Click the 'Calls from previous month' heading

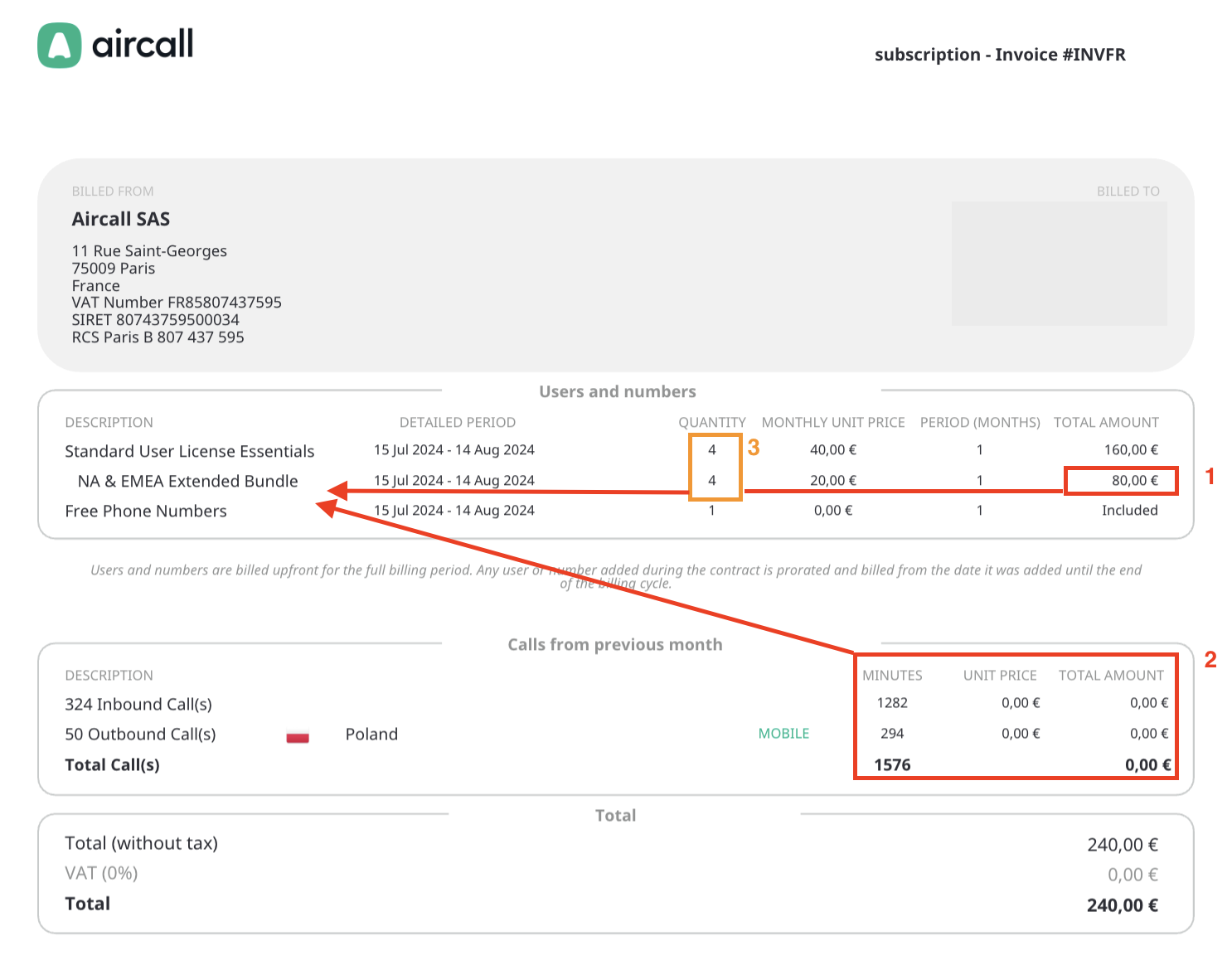[615, 644]
